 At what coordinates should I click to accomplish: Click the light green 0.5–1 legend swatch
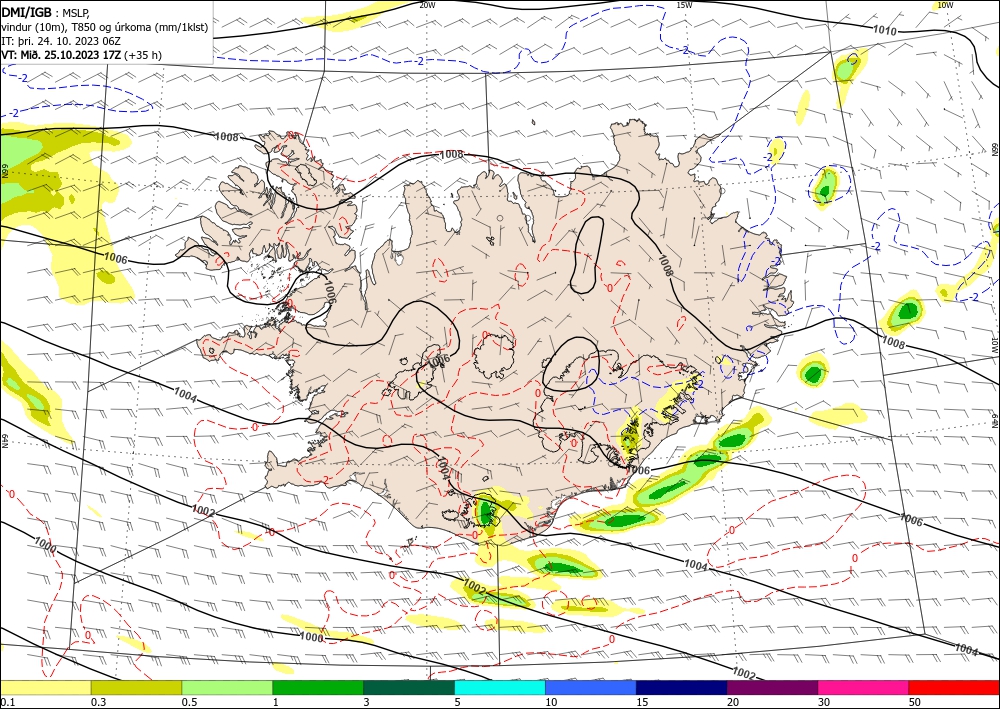tap(227, 687)
